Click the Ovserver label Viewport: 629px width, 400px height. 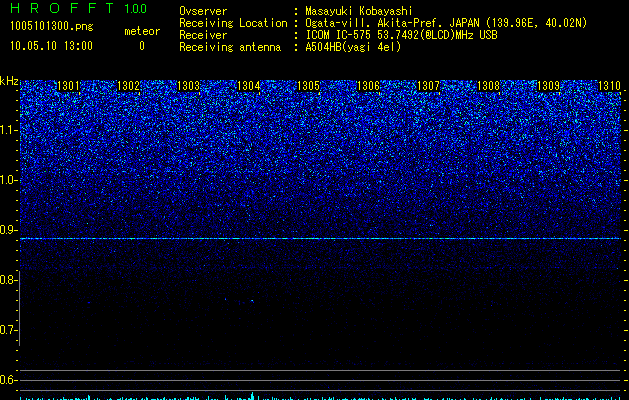click(x=203, y=11)
